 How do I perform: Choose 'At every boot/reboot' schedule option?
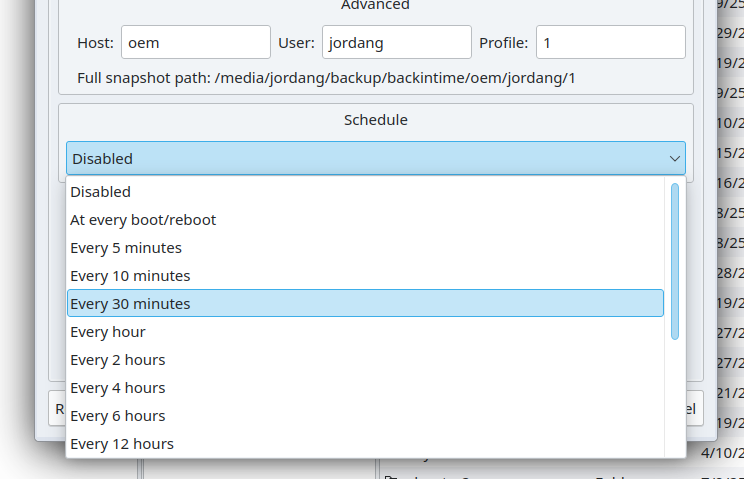tap(365, 220)
